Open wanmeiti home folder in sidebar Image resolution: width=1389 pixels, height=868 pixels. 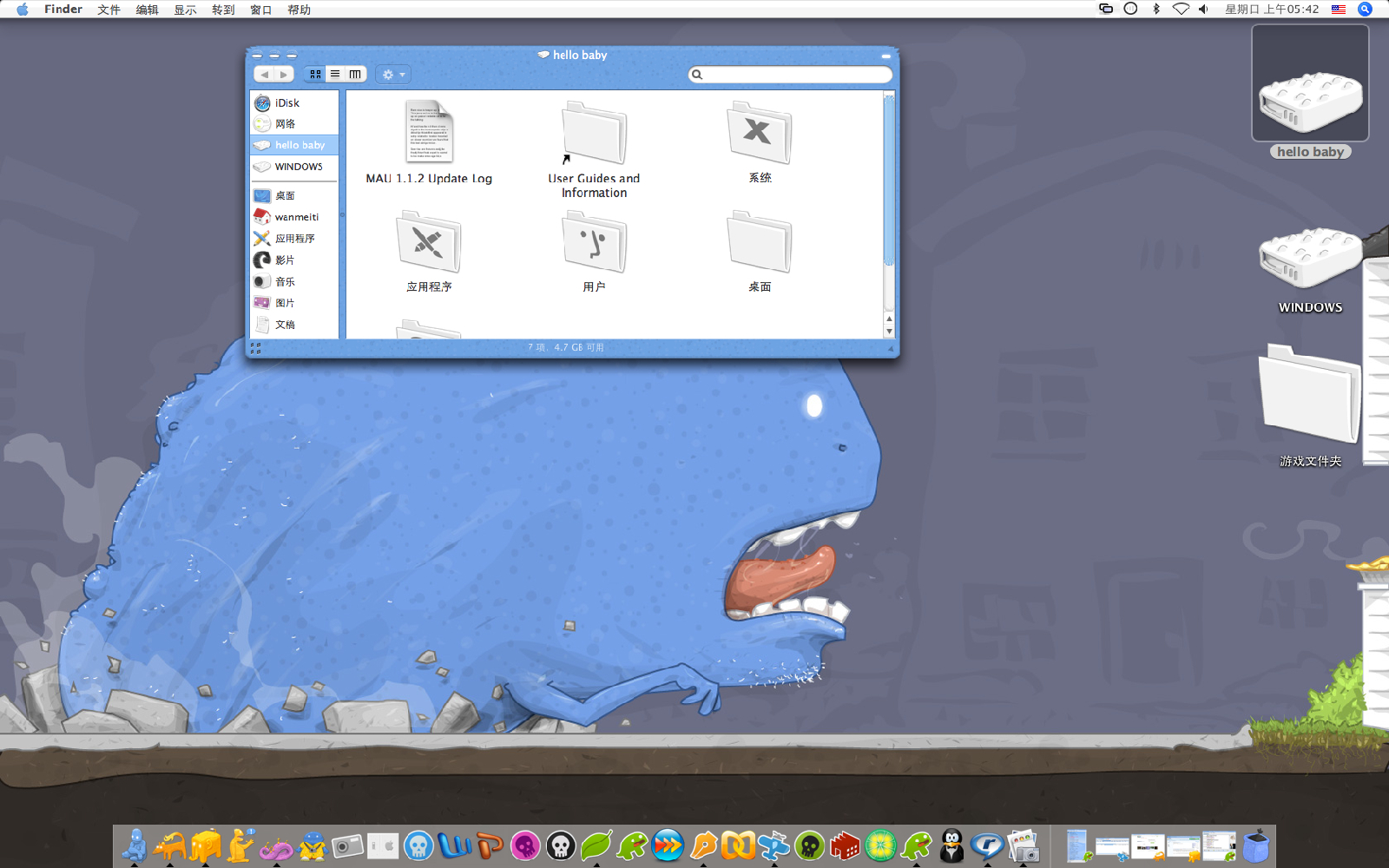[294, 217]
